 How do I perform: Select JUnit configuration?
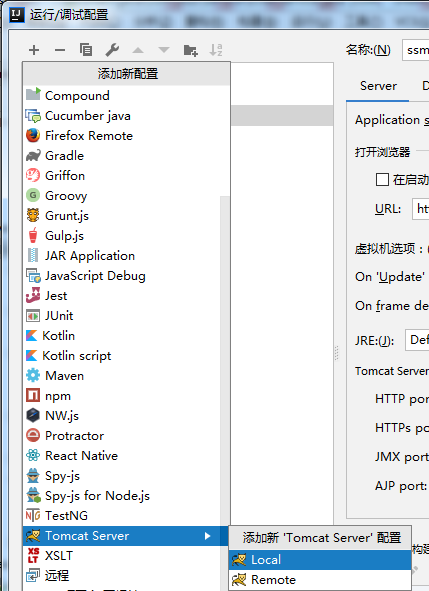click(122, 315)
